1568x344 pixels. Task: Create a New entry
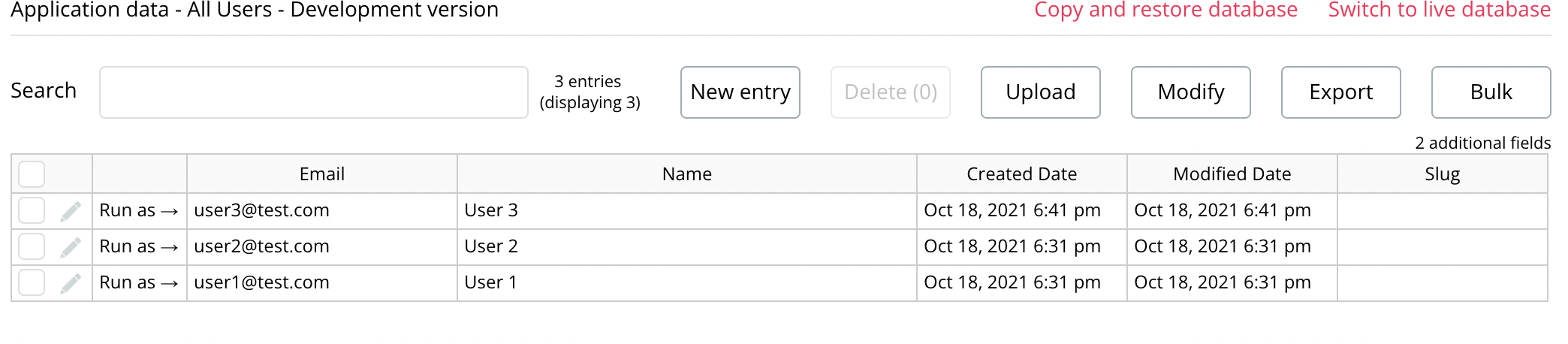click(740, 92)
